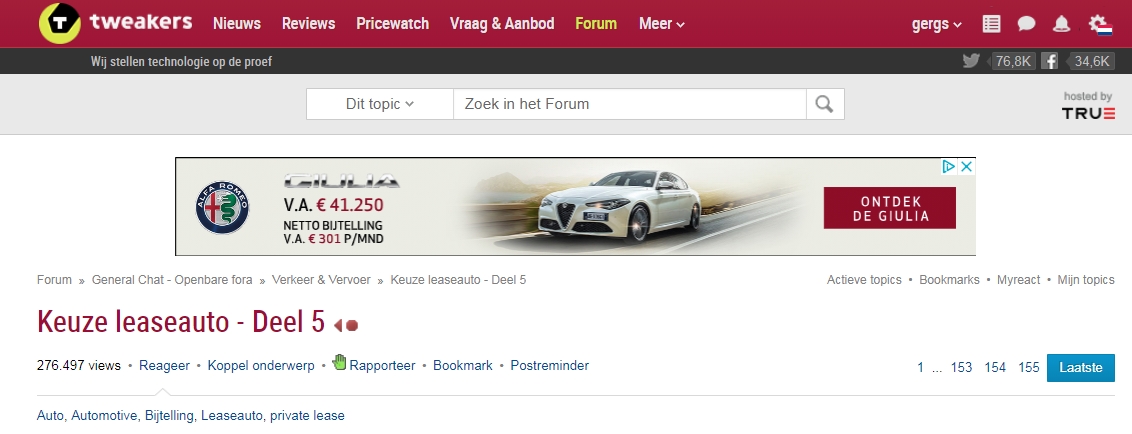Viewport: 1132px width, 434px height.
Task: Click the Alfa Romeo logo in ad
Action: tap(222, 207)
